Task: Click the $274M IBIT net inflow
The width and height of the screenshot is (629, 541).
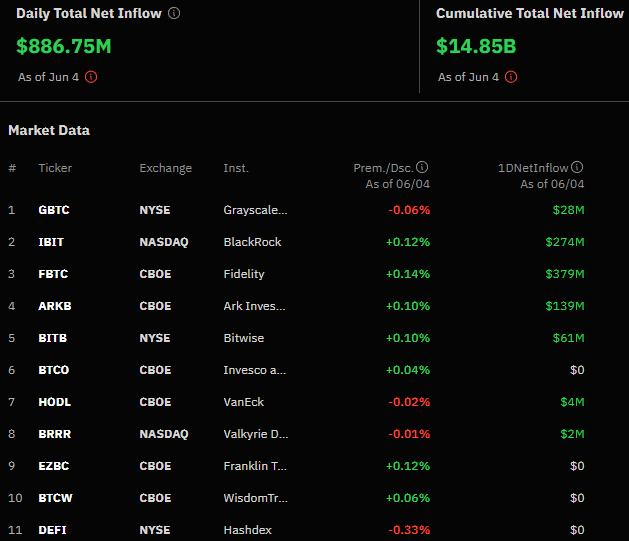Action: (565, 242)
